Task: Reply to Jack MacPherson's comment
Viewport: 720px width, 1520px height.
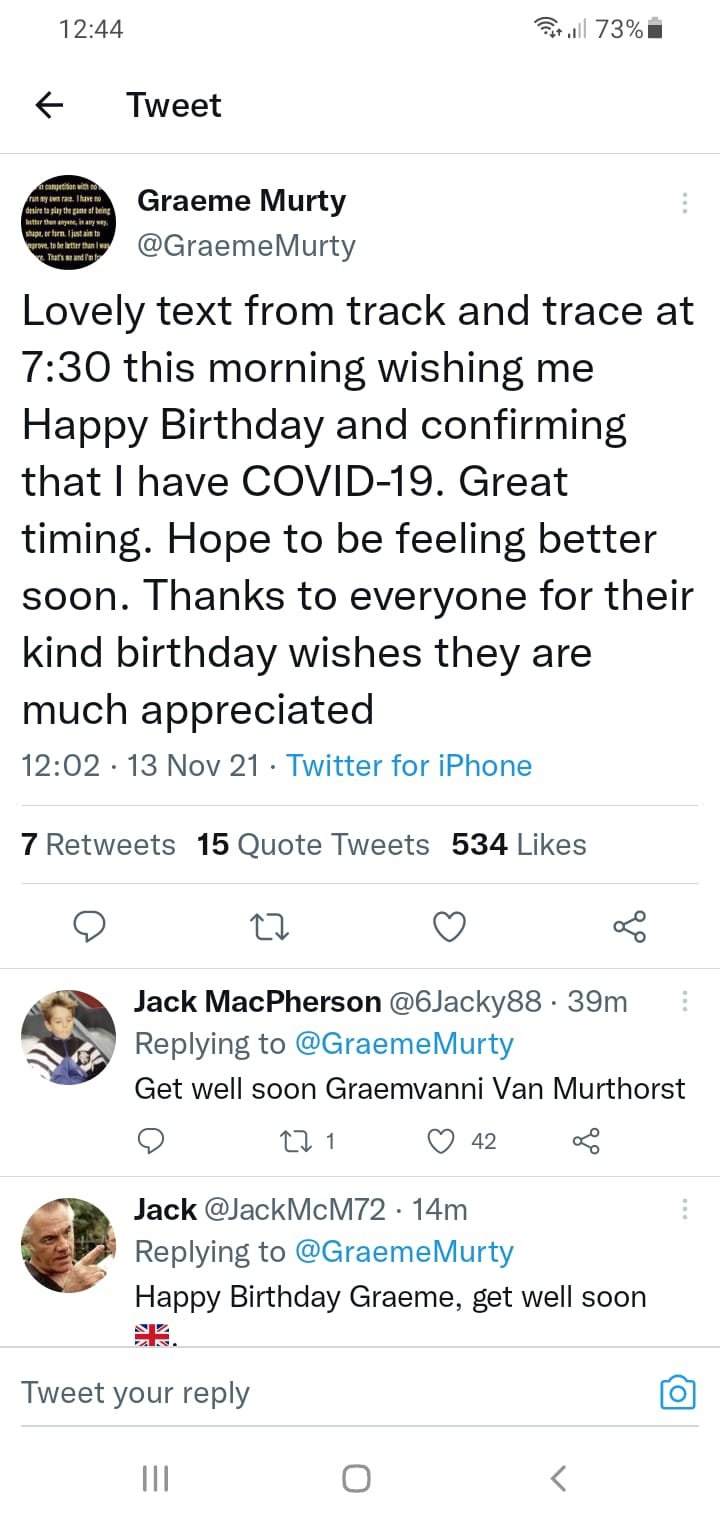Action: [150, 1141]
